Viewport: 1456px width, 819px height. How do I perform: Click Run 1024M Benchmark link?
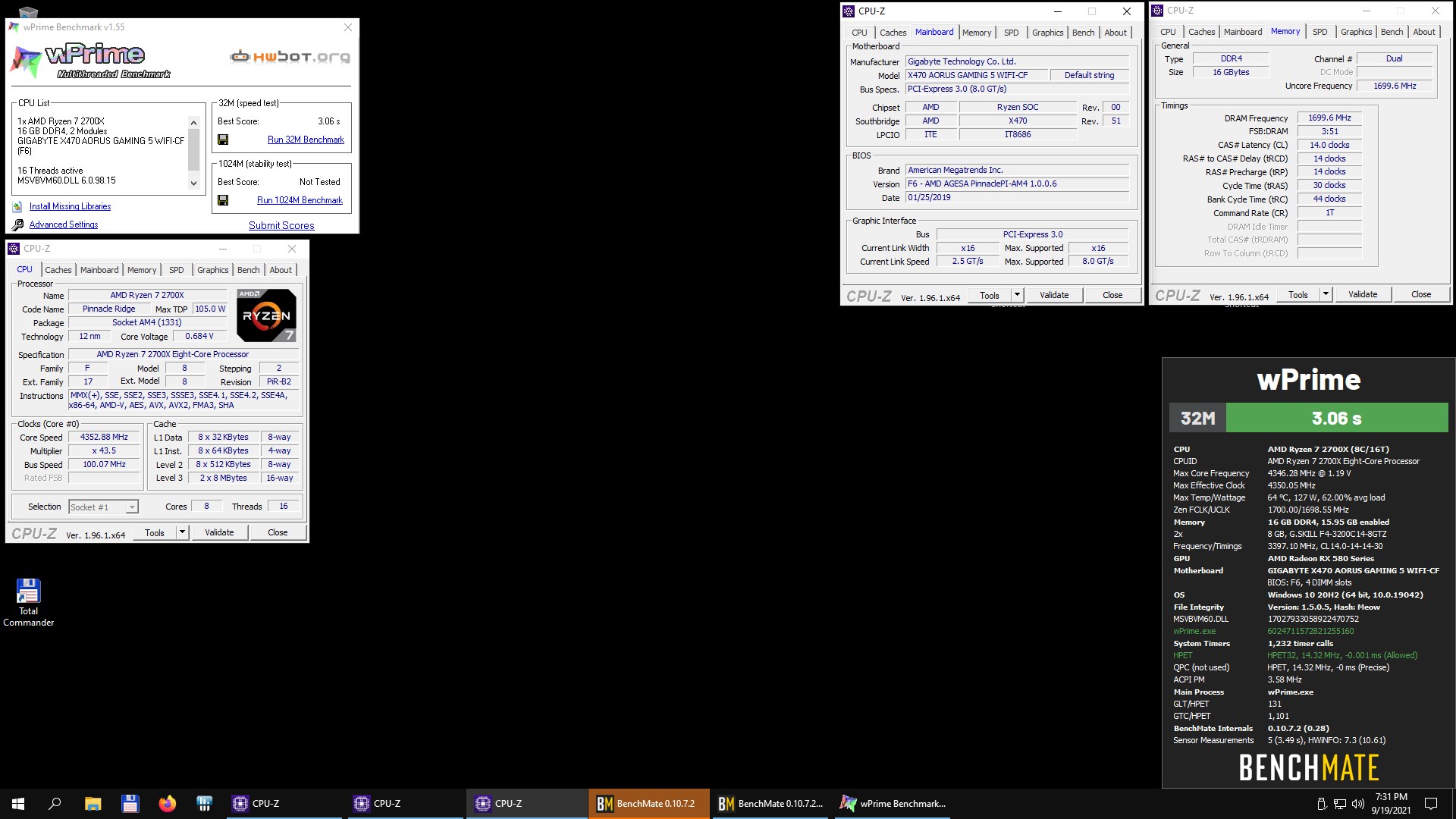tap(300, 200)
